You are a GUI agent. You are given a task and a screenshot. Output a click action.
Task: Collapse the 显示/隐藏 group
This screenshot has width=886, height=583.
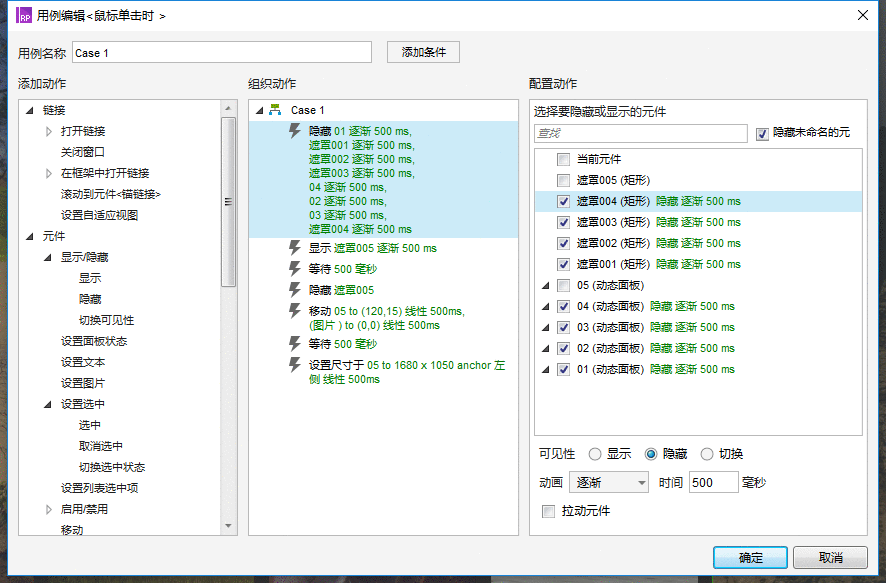click(x=48, y=257)
